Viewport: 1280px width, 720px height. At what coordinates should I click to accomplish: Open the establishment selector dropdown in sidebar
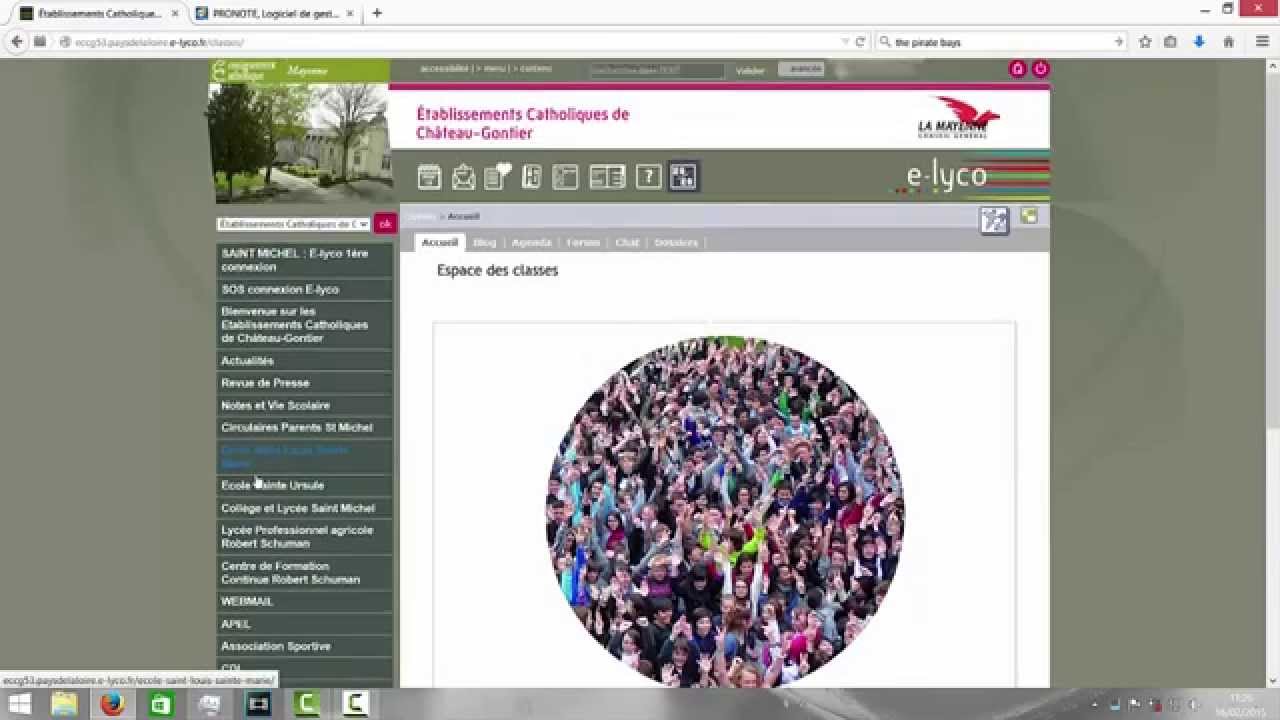coord(293,224)
